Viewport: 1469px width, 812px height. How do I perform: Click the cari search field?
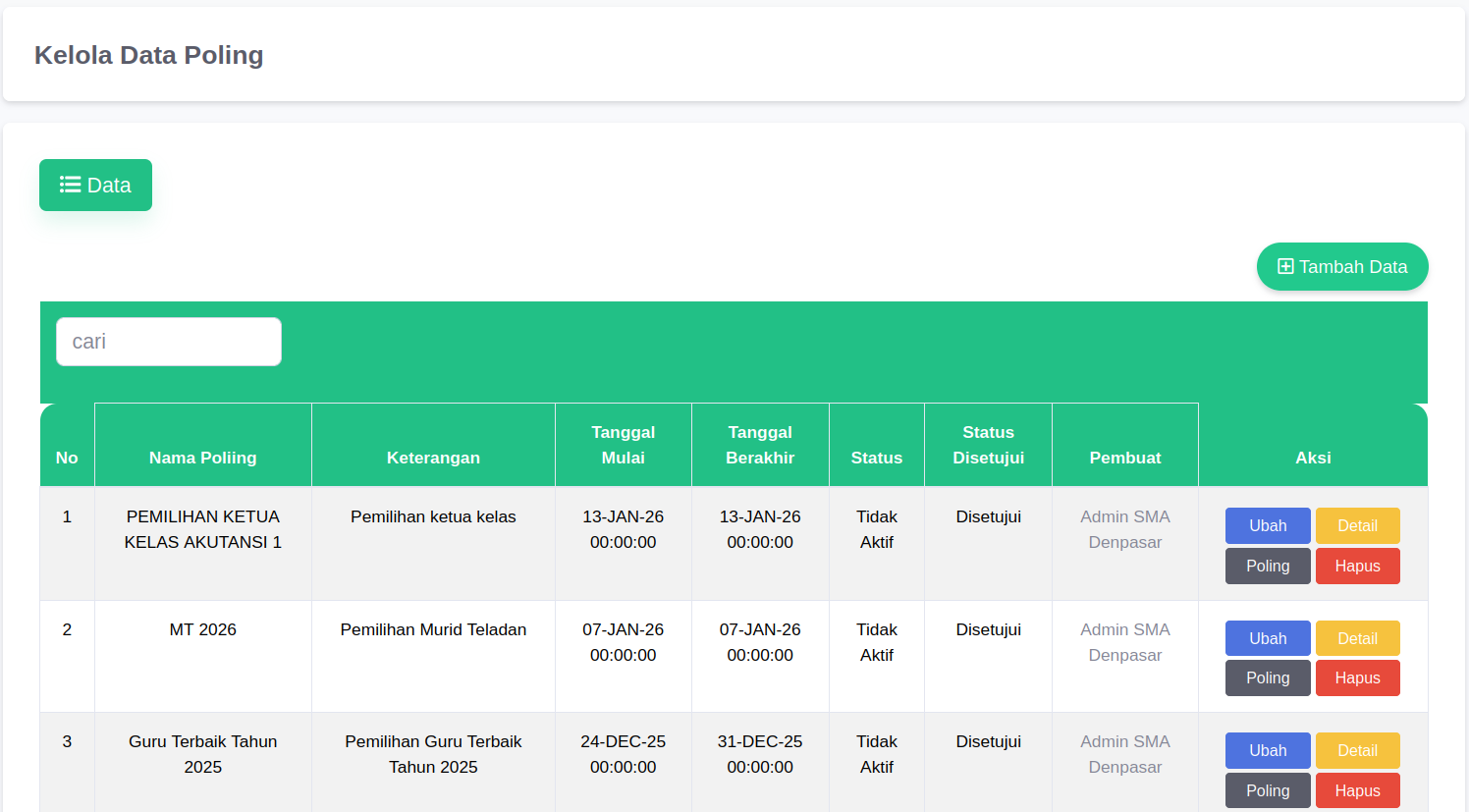point(168,341)
